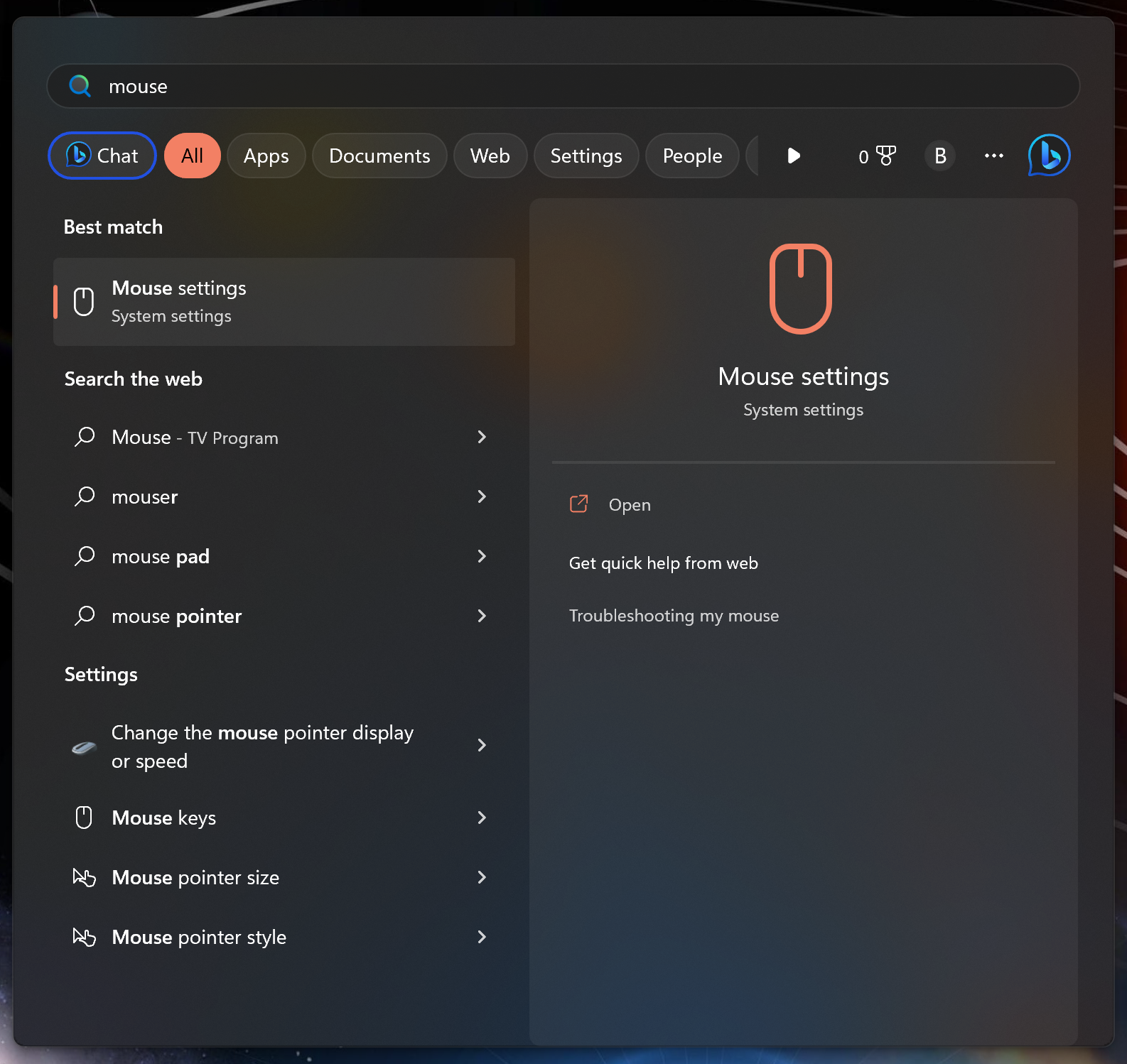Expand the mouse pad suggestion chevron

482,556
